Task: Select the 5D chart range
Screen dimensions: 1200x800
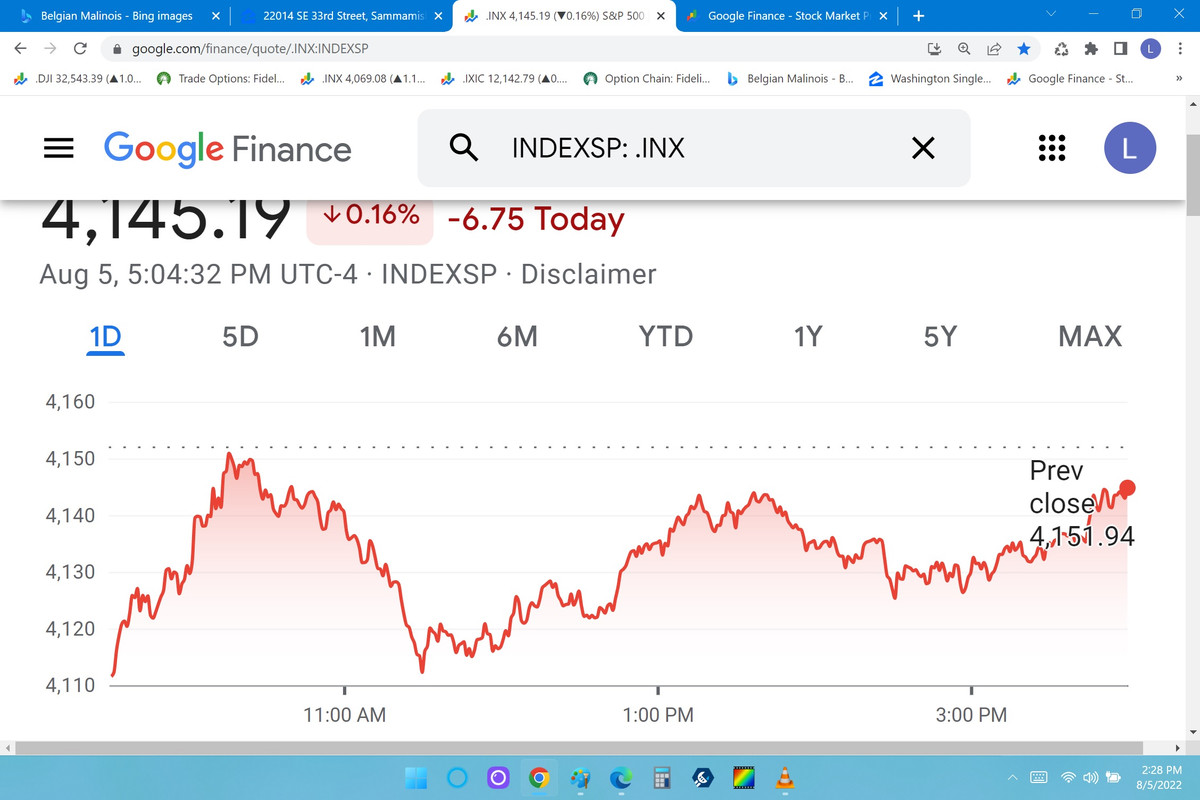Action: tap(241, 337)
